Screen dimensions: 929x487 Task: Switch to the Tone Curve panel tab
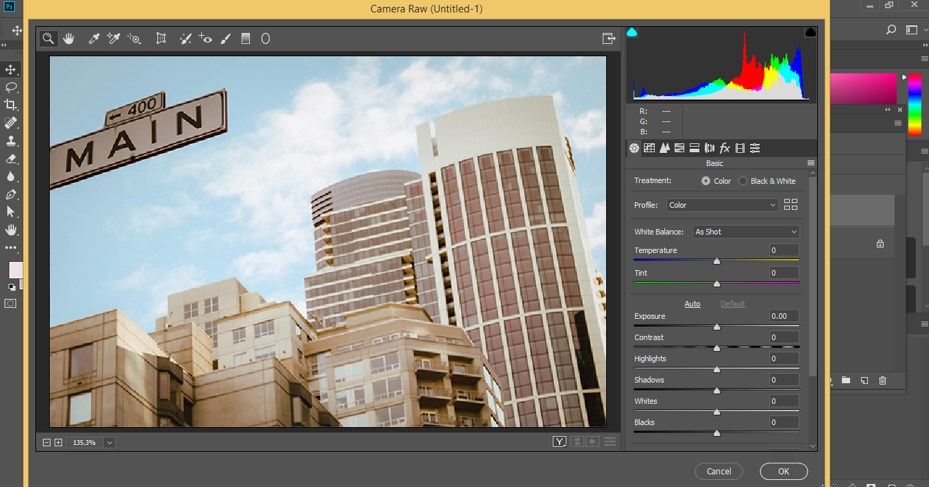click(x=649, y=148)
